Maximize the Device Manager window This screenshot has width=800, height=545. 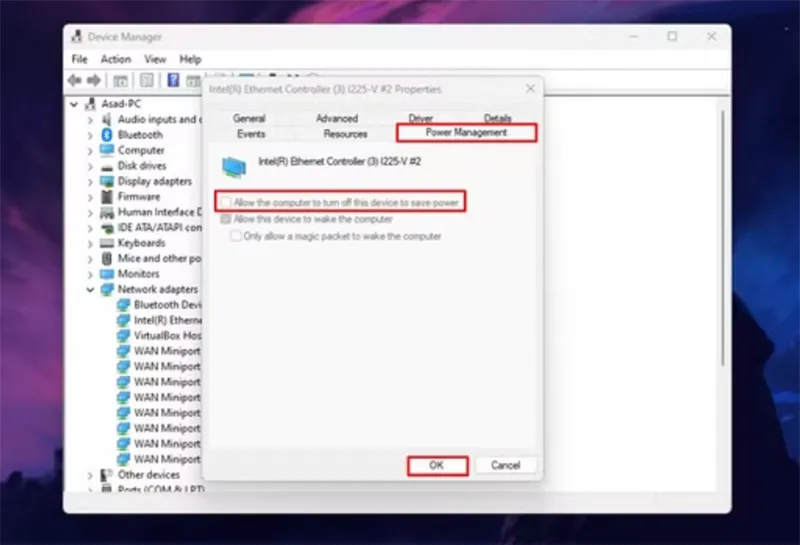tap(672, 36)
